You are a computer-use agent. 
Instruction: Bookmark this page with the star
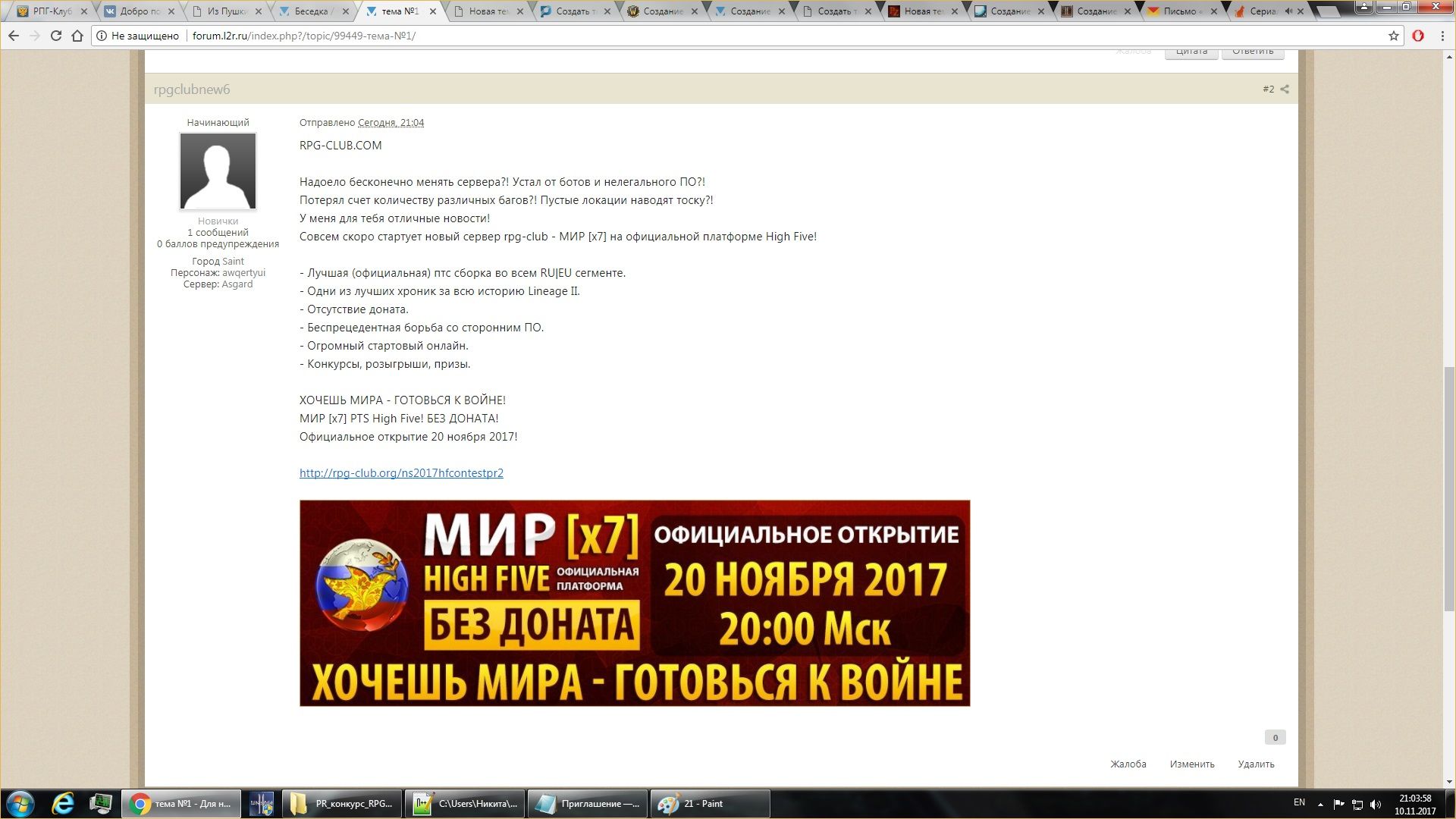[x=1394, y=36]
